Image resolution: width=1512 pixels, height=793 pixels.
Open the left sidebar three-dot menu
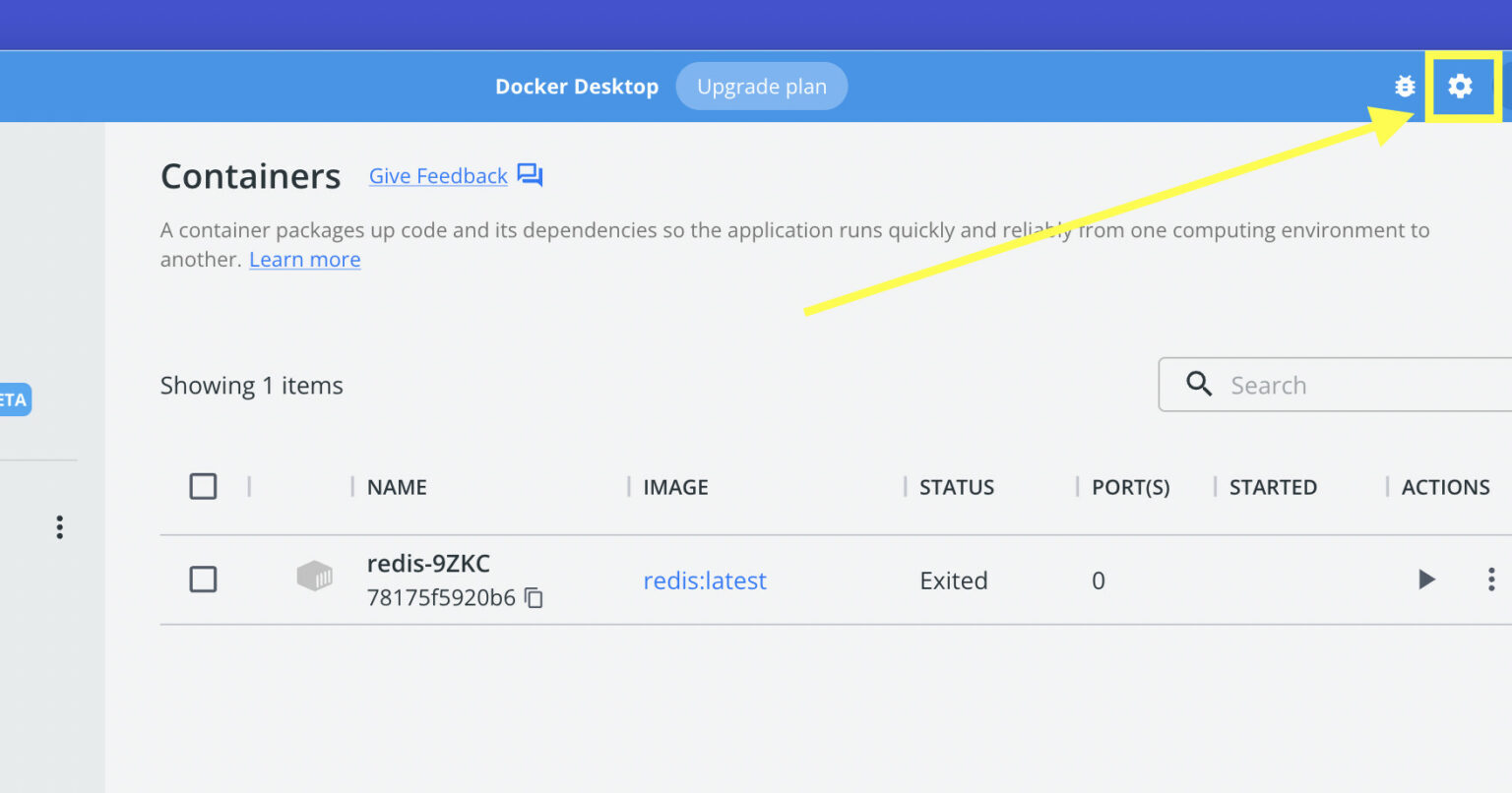click(60, 527)
